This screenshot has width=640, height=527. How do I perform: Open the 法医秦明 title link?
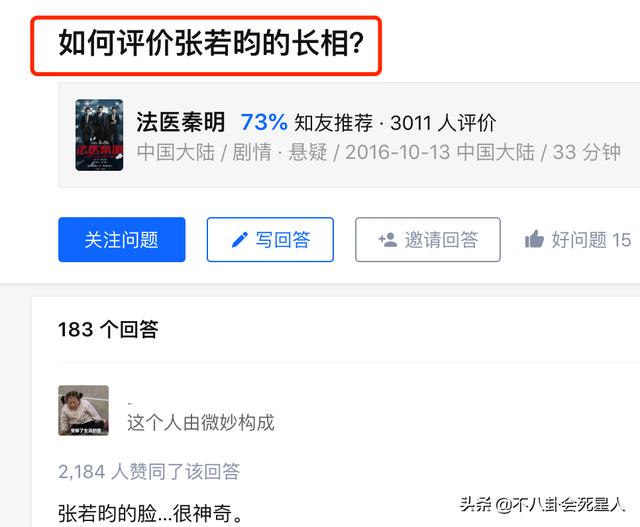pyautogui.click(x=180, y=122)
